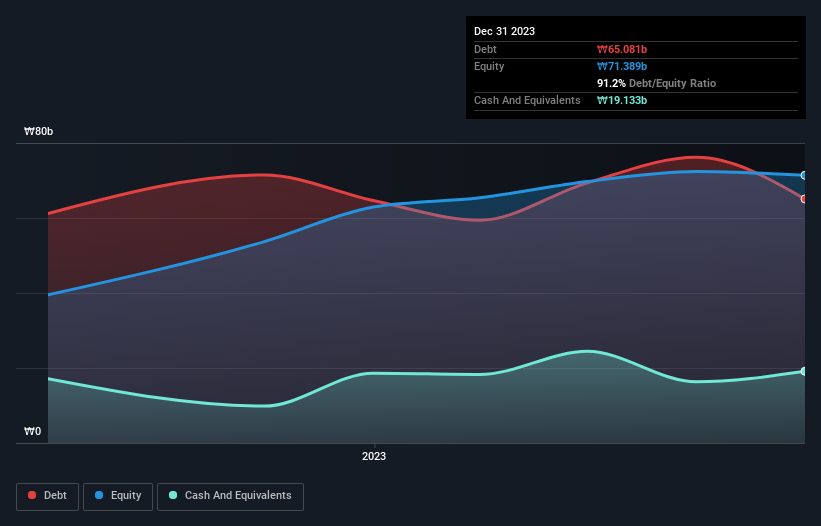Viewport: 821px width, 526px height.
Task: Select the Equity endpoint marker on the chart
Action: [x=804, y=175]
